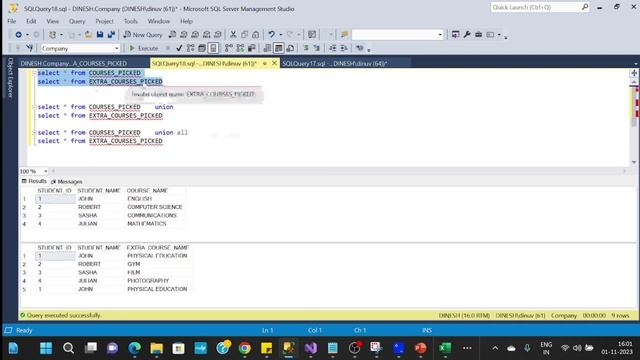This screenshot has height=360, width=640.
Task: Open the find combo box dropdown arrow
Action: pos(440,35)
